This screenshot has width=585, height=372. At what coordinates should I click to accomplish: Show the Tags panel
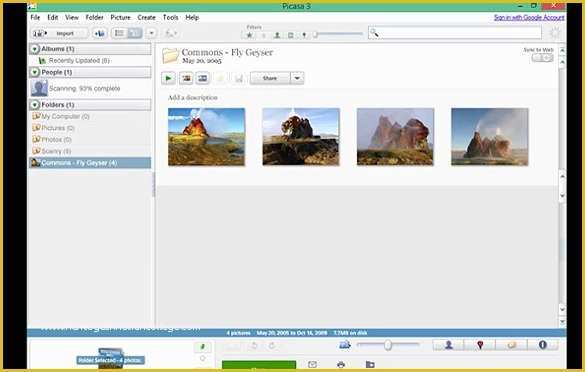(x=512, y=345)
